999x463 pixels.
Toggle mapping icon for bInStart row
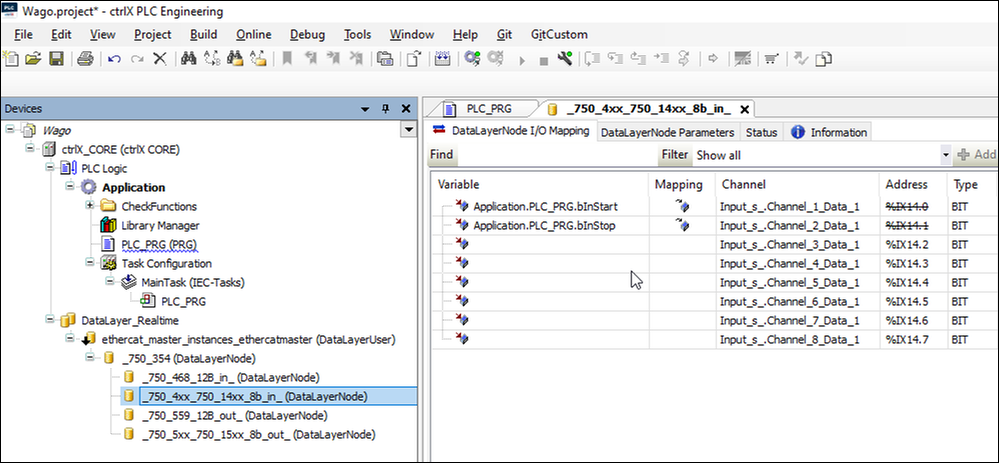[682, 206]
